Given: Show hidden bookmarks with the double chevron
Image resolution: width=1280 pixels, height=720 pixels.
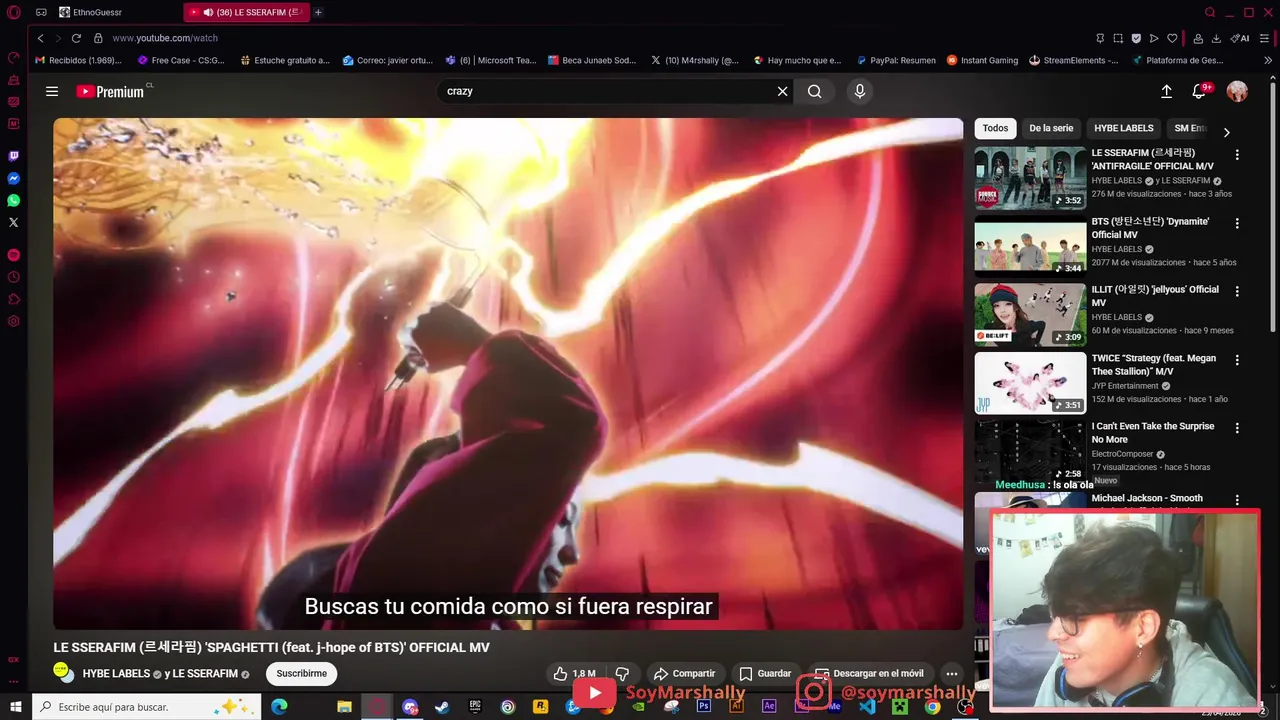Looking at the screenshot, I should tap(1268, 60).
